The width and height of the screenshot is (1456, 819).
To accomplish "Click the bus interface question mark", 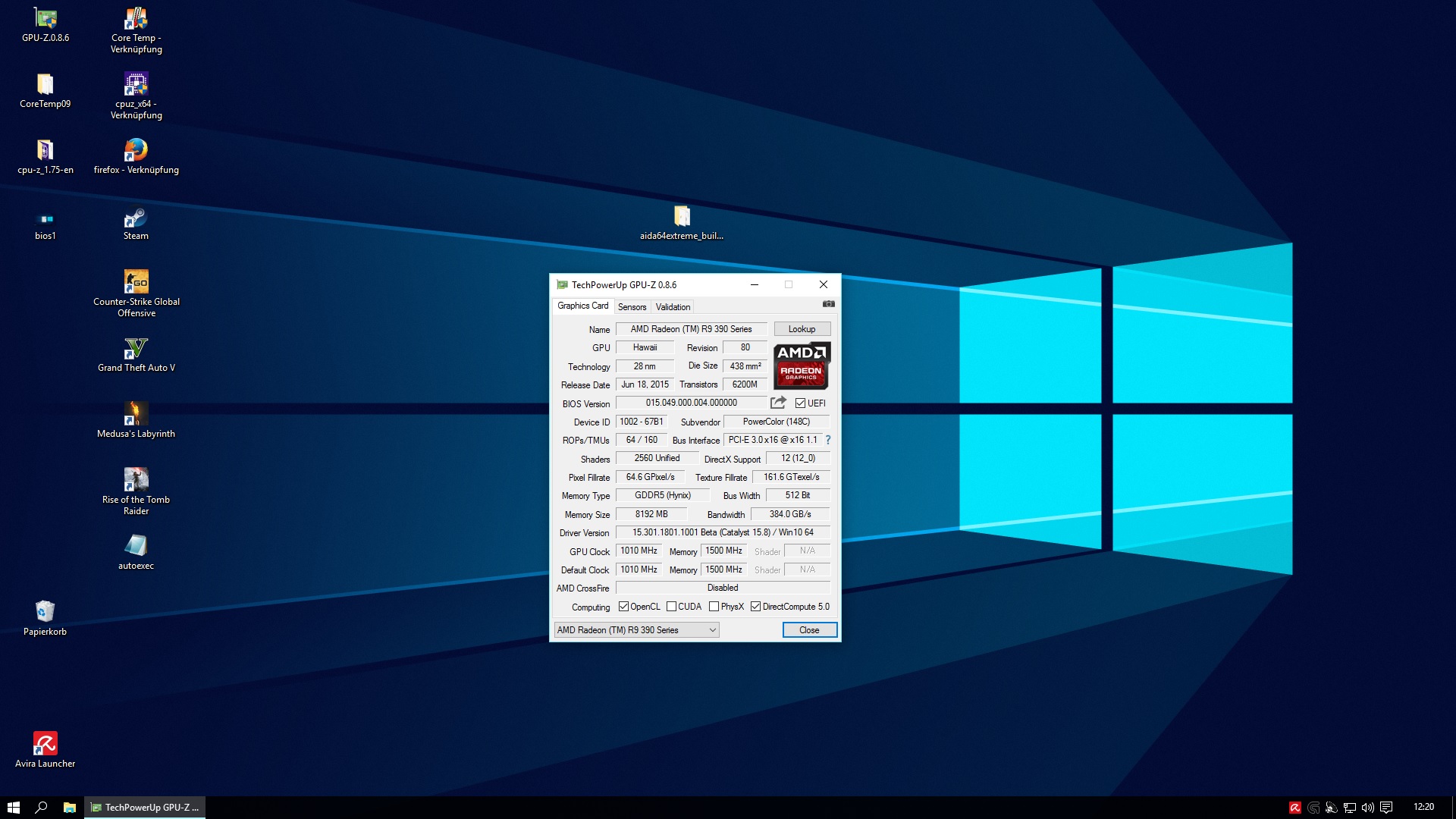I will [827, 440].
